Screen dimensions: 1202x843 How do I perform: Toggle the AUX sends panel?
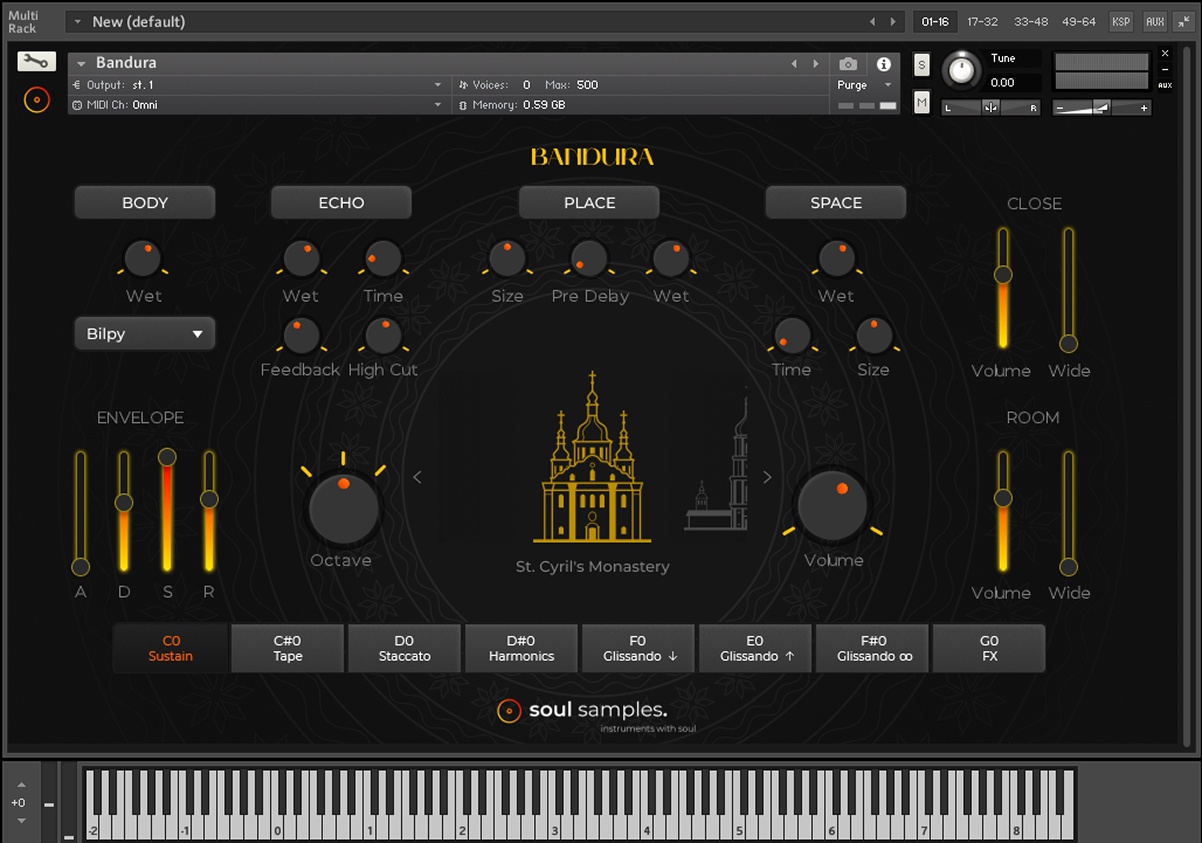(1154, 21)
